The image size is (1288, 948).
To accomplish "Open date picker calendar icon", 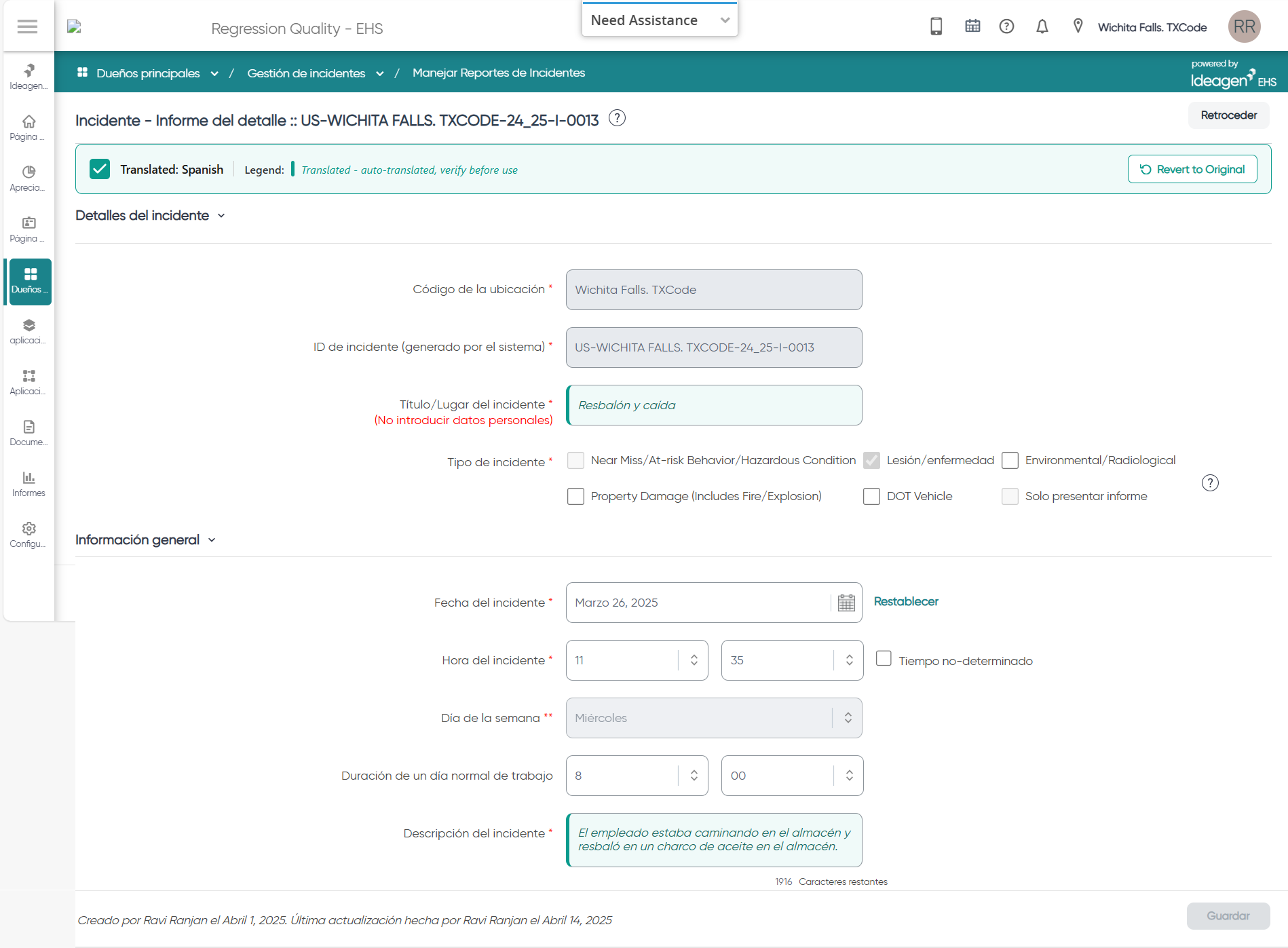I will (846, 603).
